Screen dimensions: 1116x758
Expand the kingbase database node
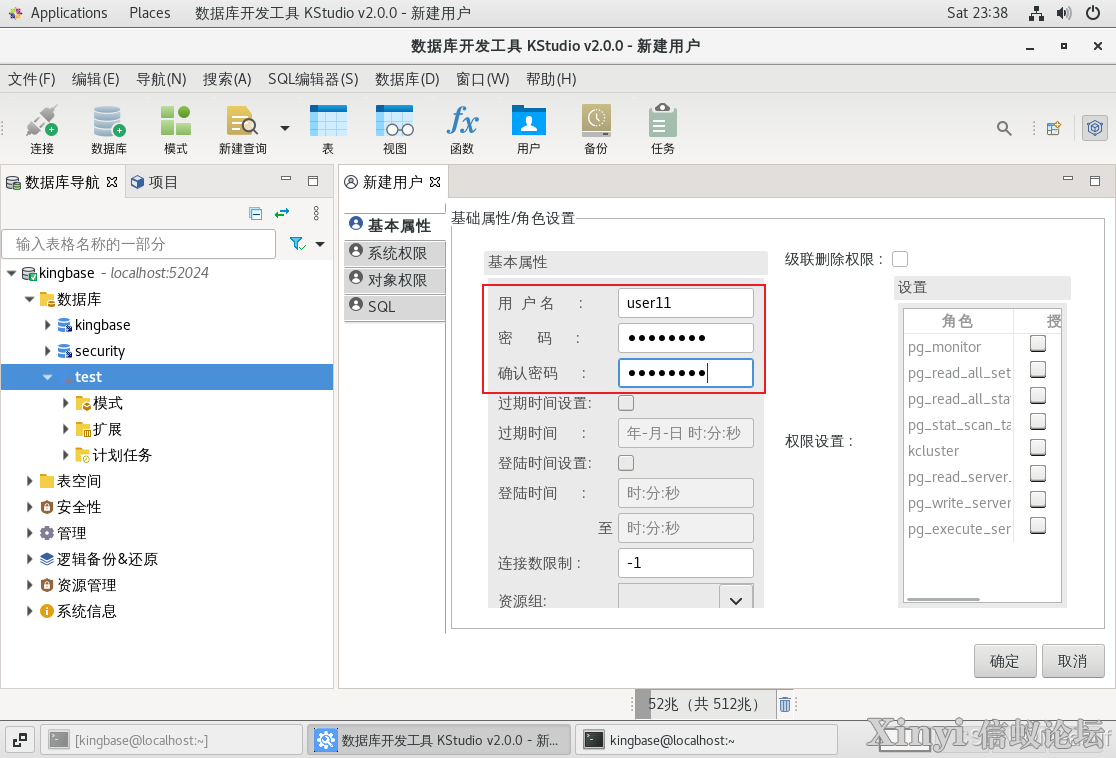pos(47,325)
